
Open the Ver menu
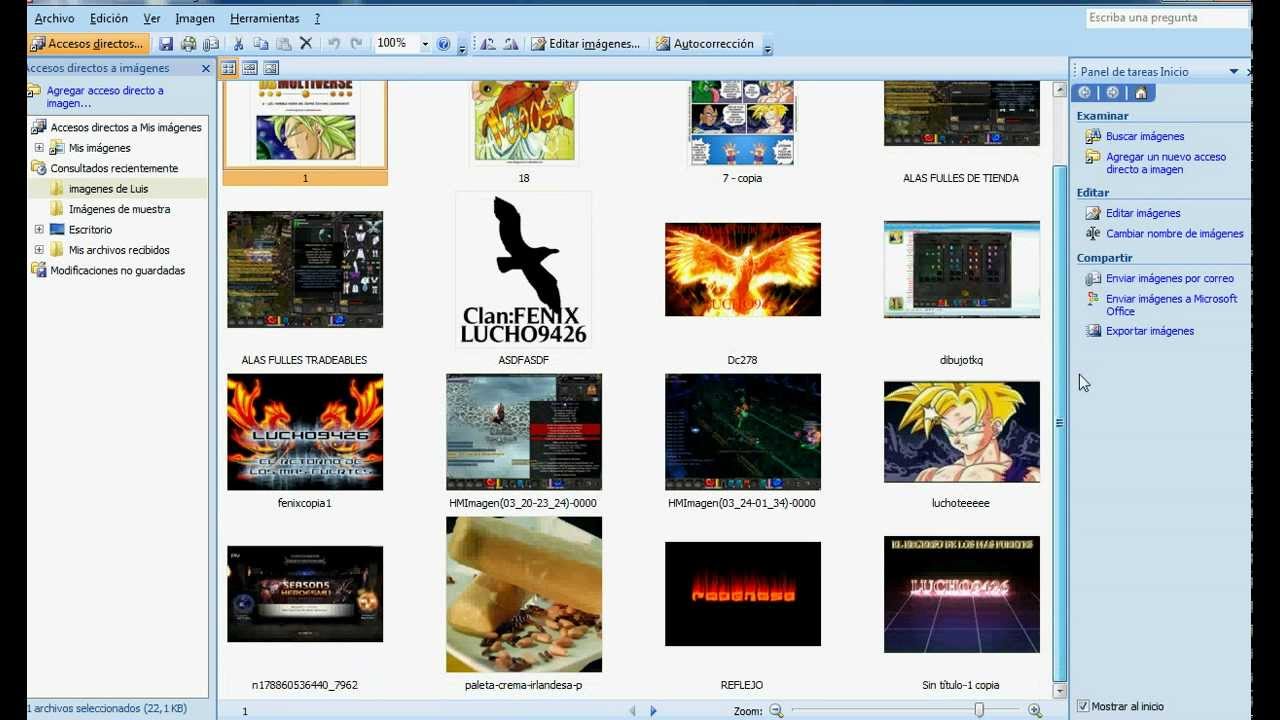[152, 18]
